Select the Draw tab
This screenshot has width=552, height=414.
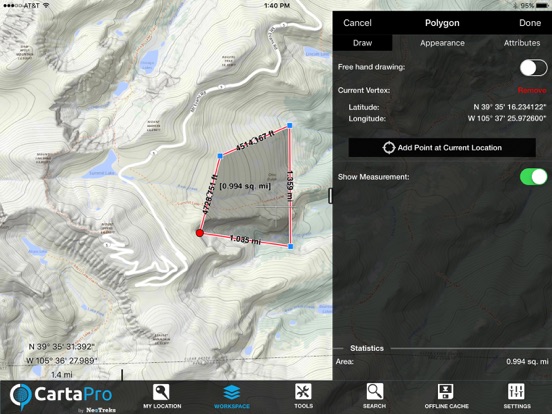coord(362,43)
